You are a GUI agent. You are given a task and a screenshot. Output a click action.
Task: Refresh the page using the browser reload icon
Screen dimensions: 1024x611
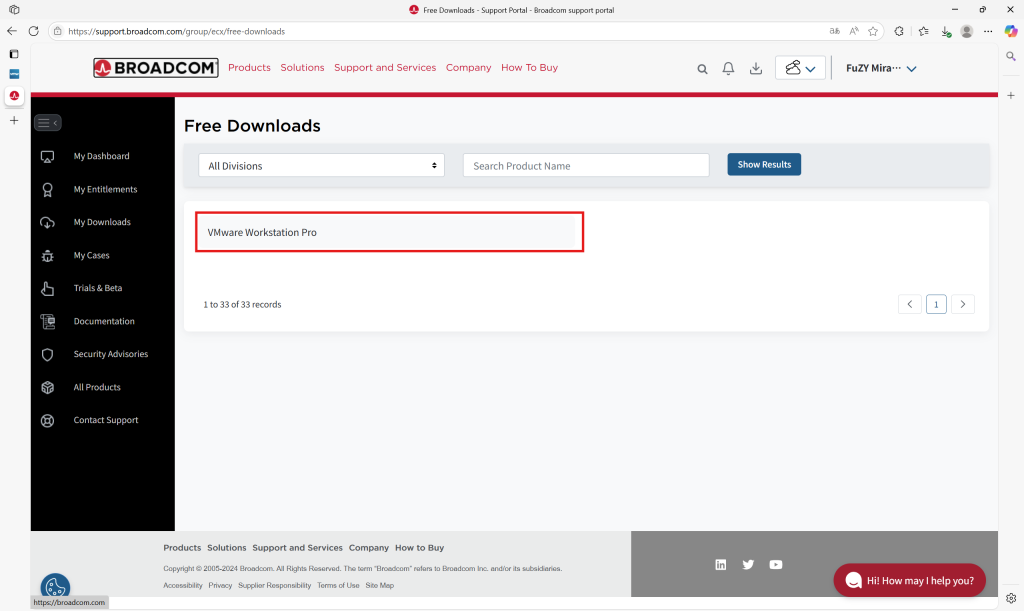pyautogui.click(x=33, y=31)
